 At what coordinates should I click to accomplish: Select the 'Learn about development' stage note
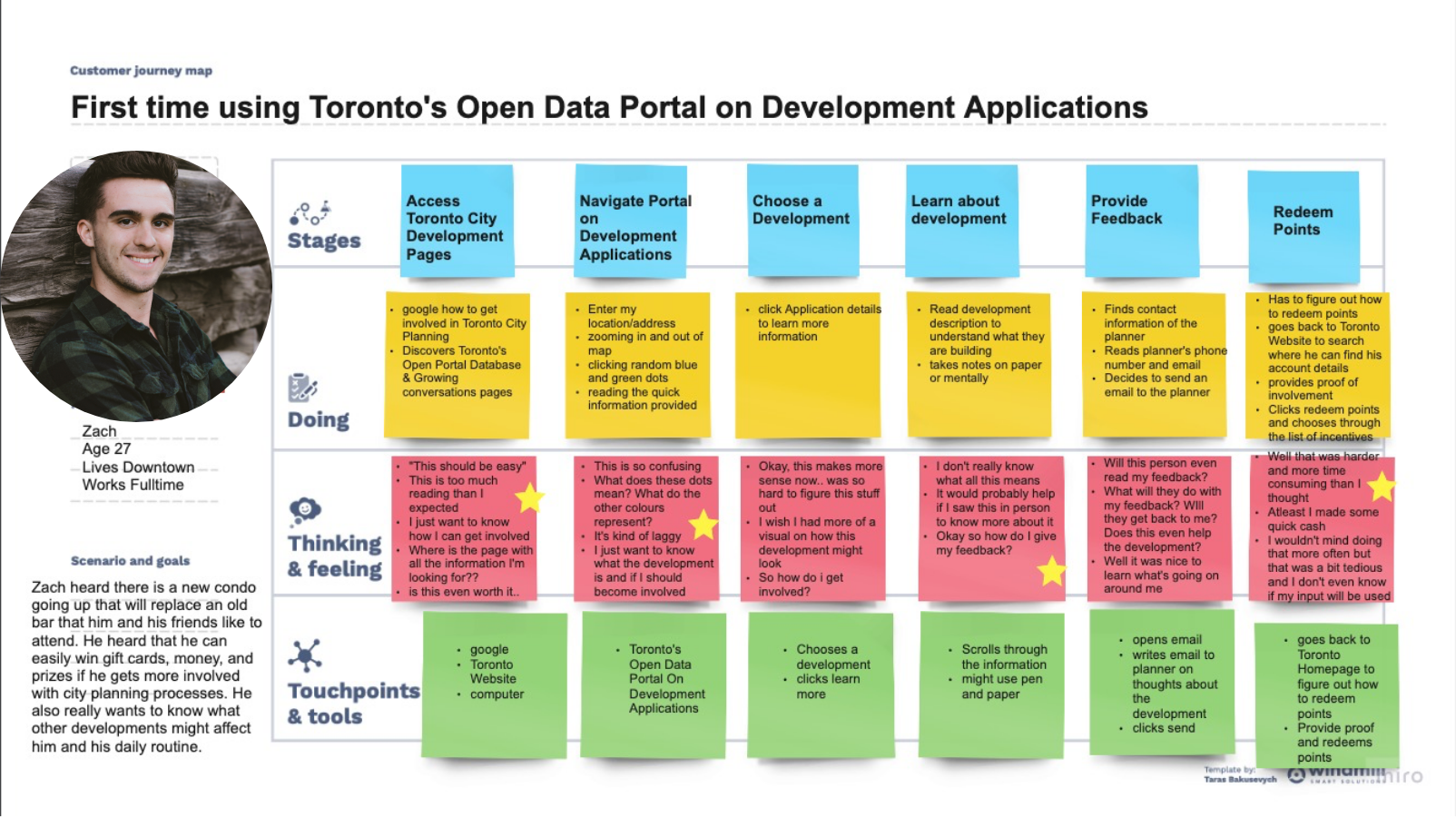point(962,221)
